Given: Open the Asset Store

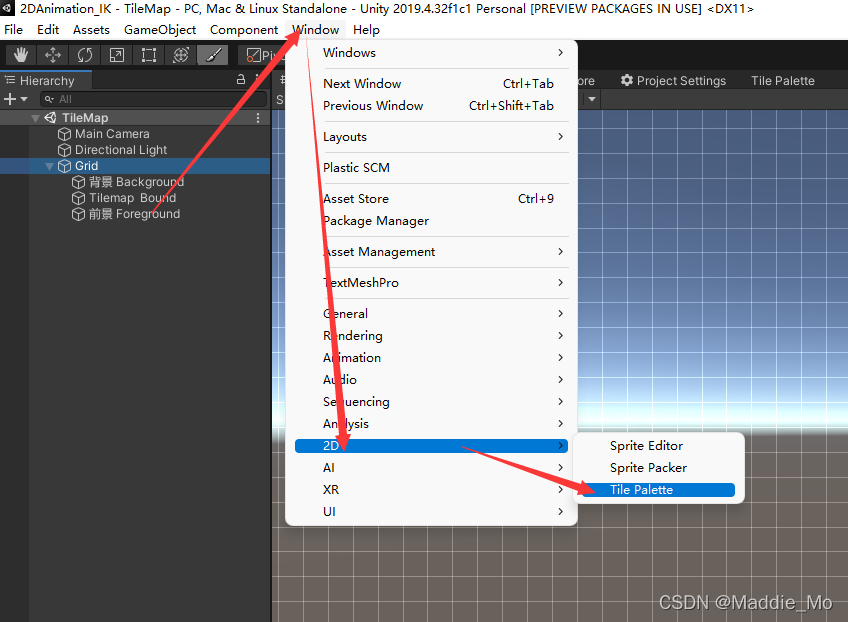Looking at the screenshot, I should (432, 199).
